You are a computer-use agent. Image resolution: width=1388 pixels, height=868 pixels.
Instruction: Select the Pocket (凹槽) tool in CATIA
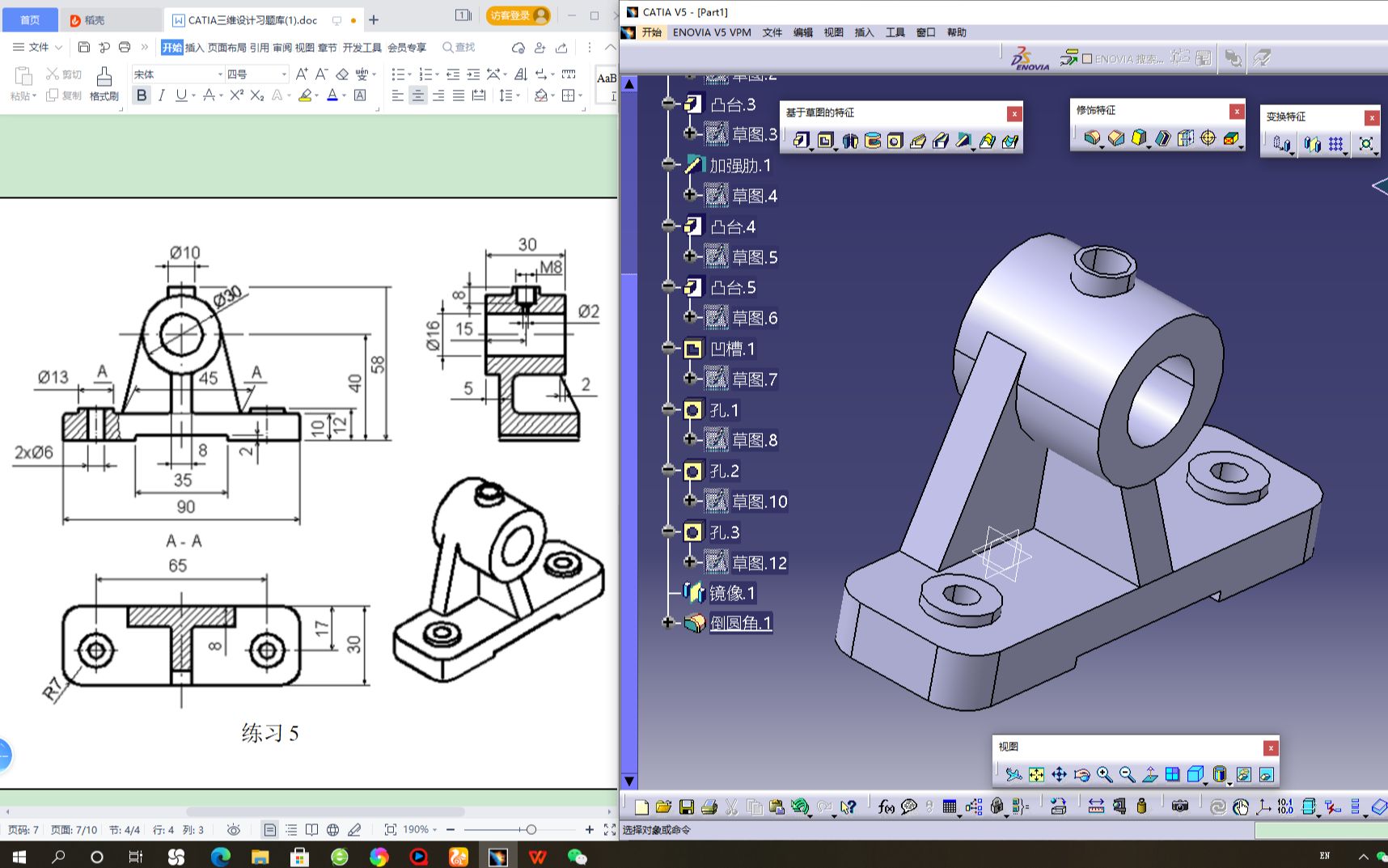(x=824, y=141)
